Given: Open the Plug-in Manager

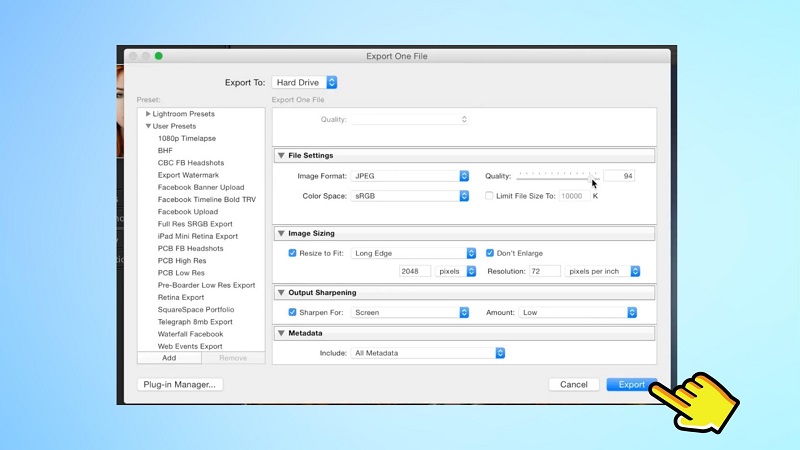Looking at the screenshot, I should (179, 384).
